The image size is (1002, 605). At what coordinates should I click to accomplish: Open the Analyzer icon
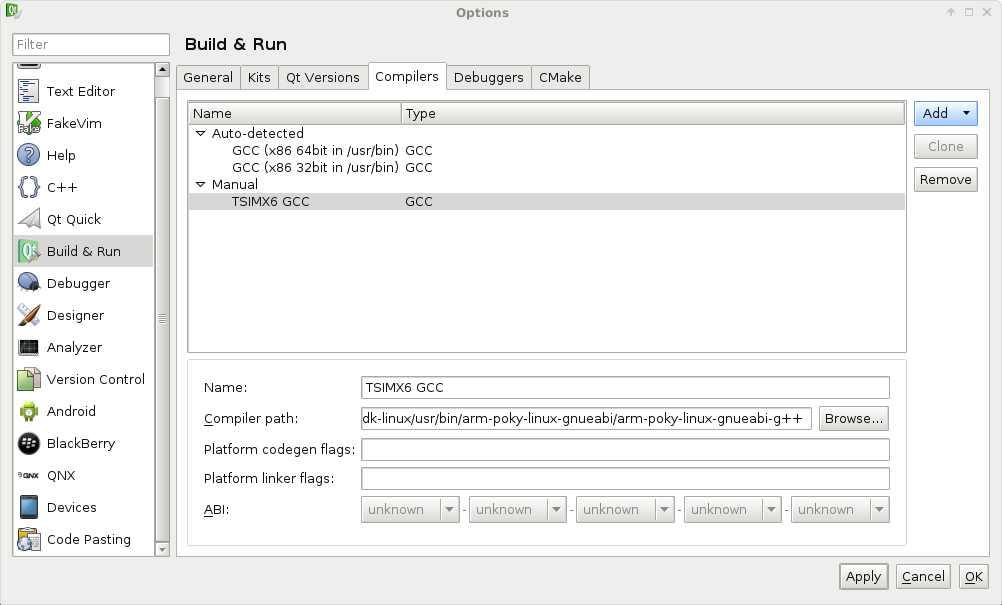coord(28,347)
